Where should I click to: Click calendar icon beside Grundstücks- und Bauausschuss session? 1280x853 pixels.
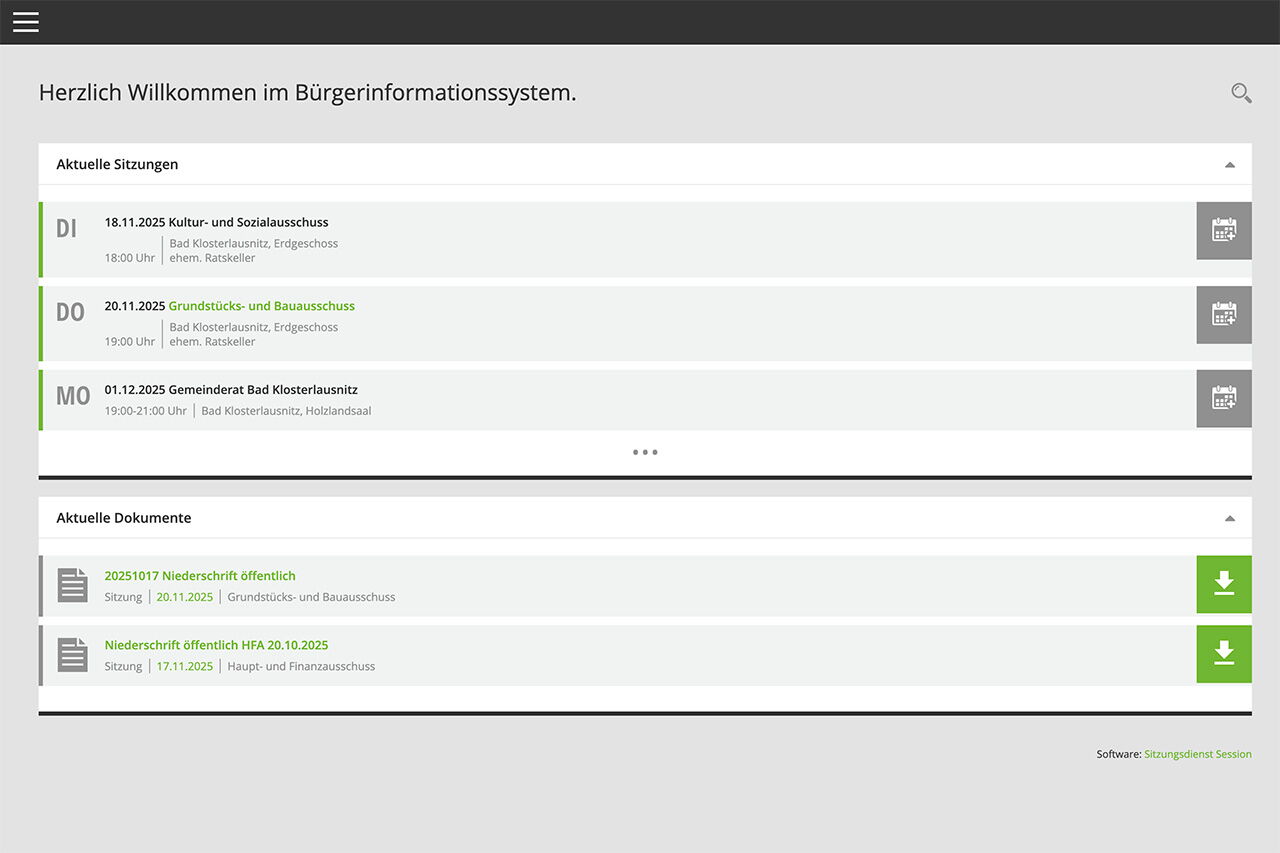[x=1223, y=314]
